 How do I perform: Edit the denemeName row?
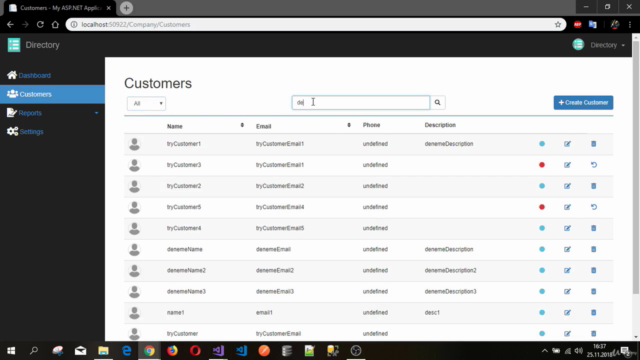tap(567, 249)
